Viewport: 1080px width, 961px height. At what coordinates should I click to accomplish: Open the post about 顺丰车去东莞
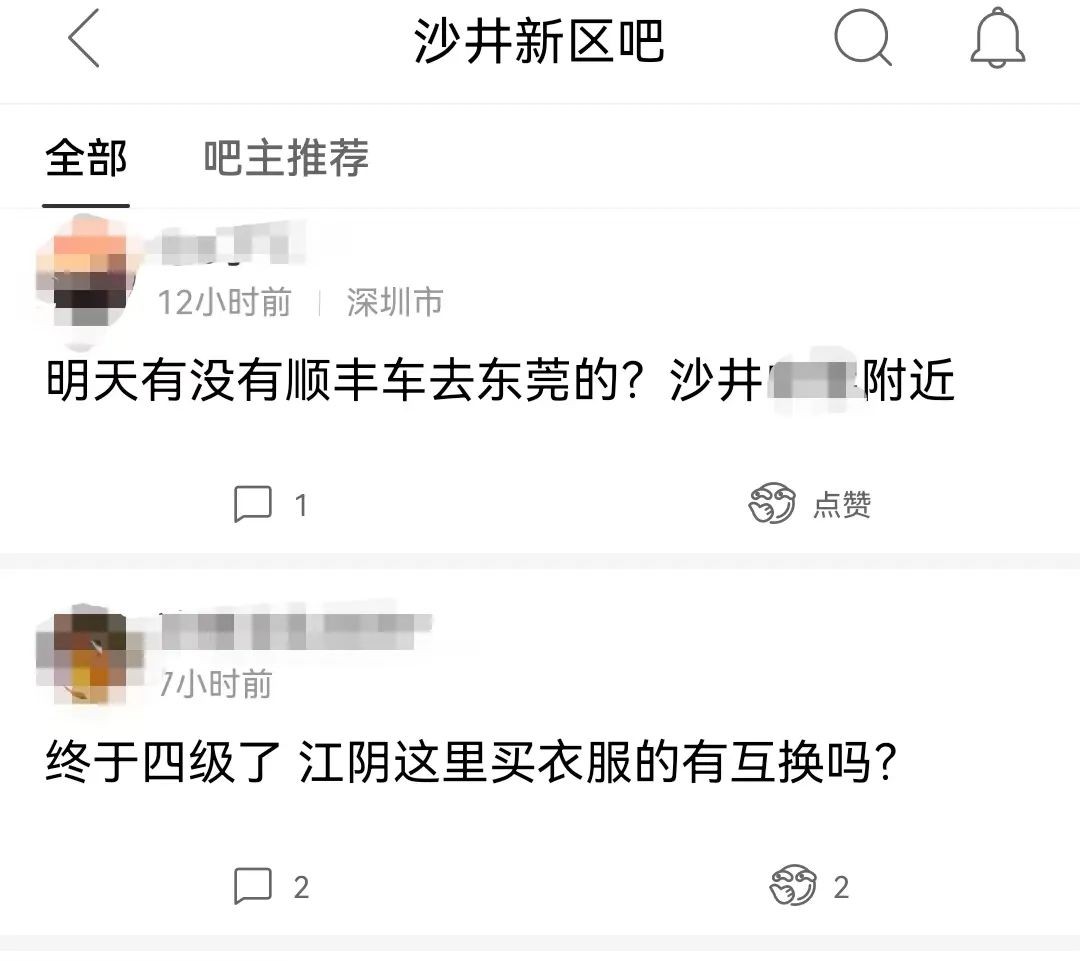pos(500,380)
